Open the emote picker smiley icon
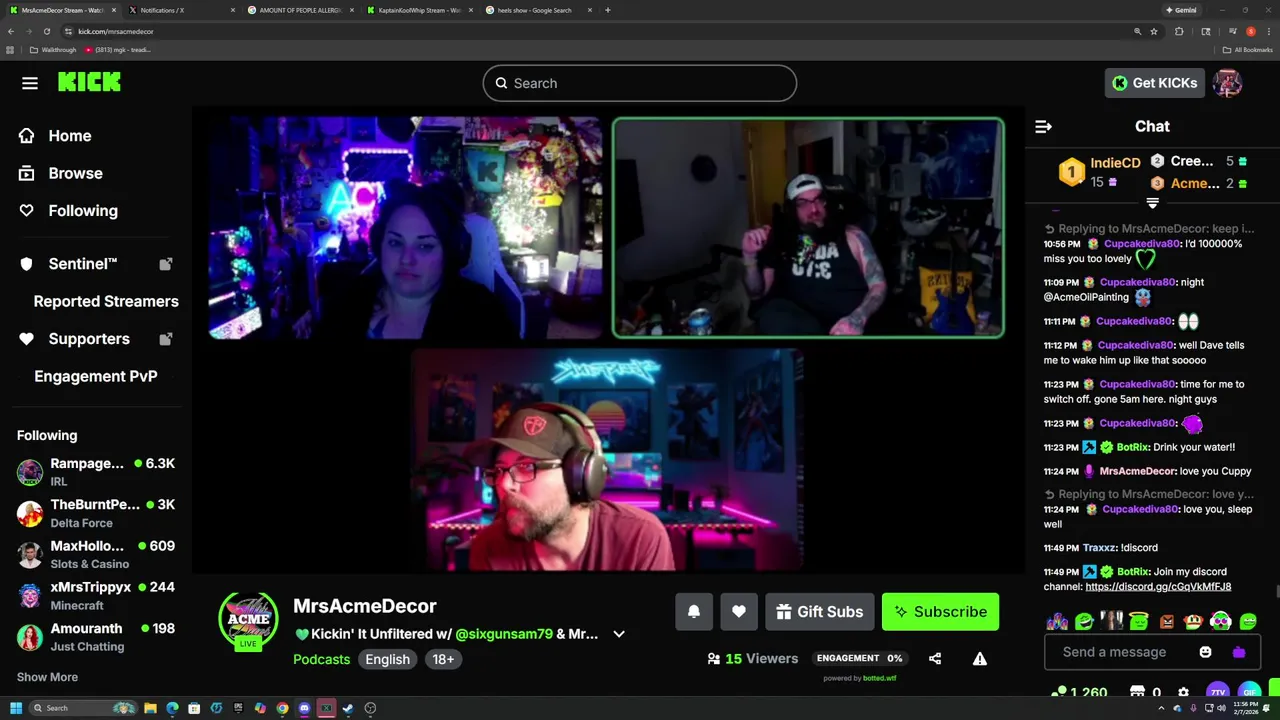This screenshot has height=720, width=1280. click(x=1205, y=652)
